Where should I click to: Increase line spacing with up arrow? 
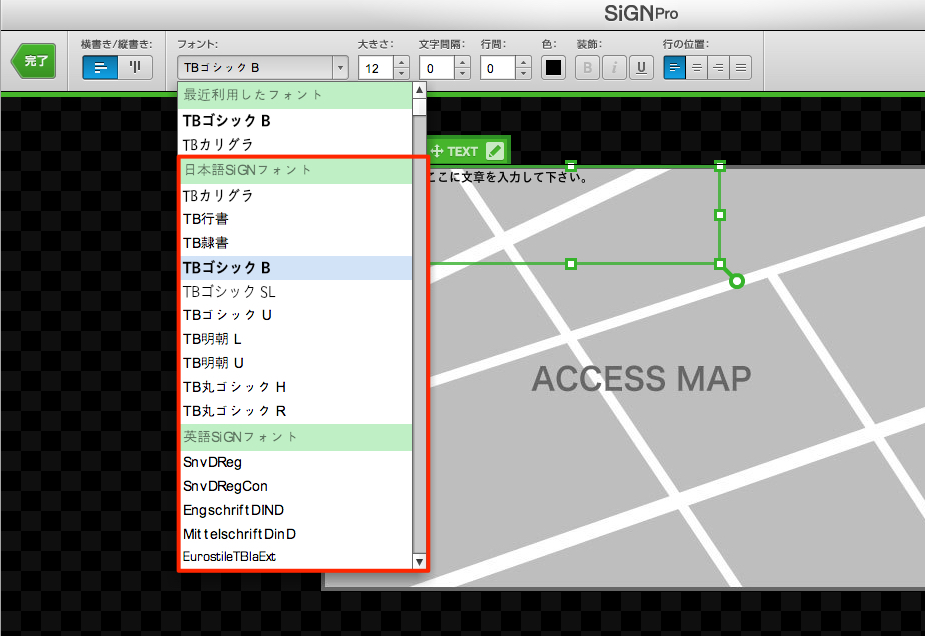coord(523,62)
